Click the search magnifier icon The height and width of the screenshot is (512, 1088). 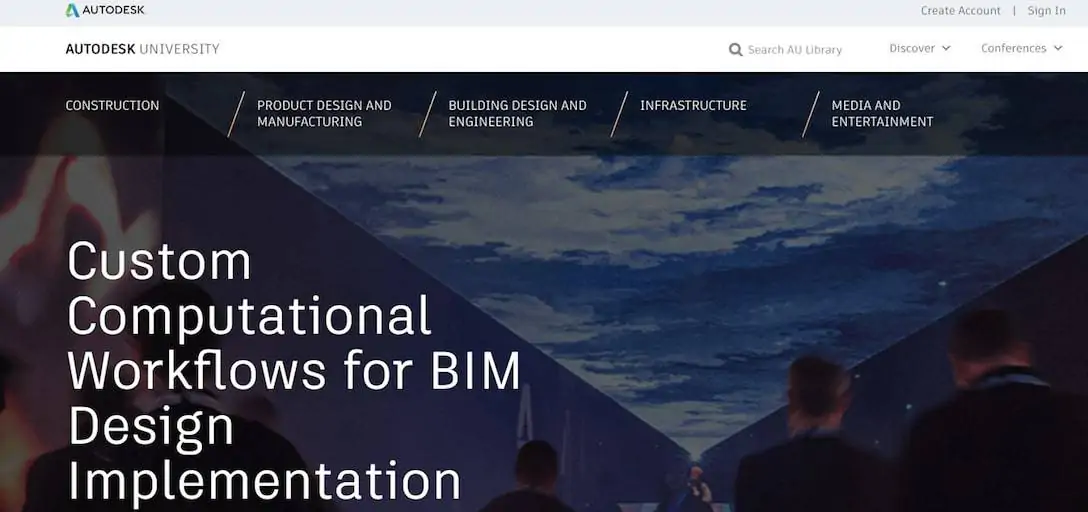[x=736, y=49]
